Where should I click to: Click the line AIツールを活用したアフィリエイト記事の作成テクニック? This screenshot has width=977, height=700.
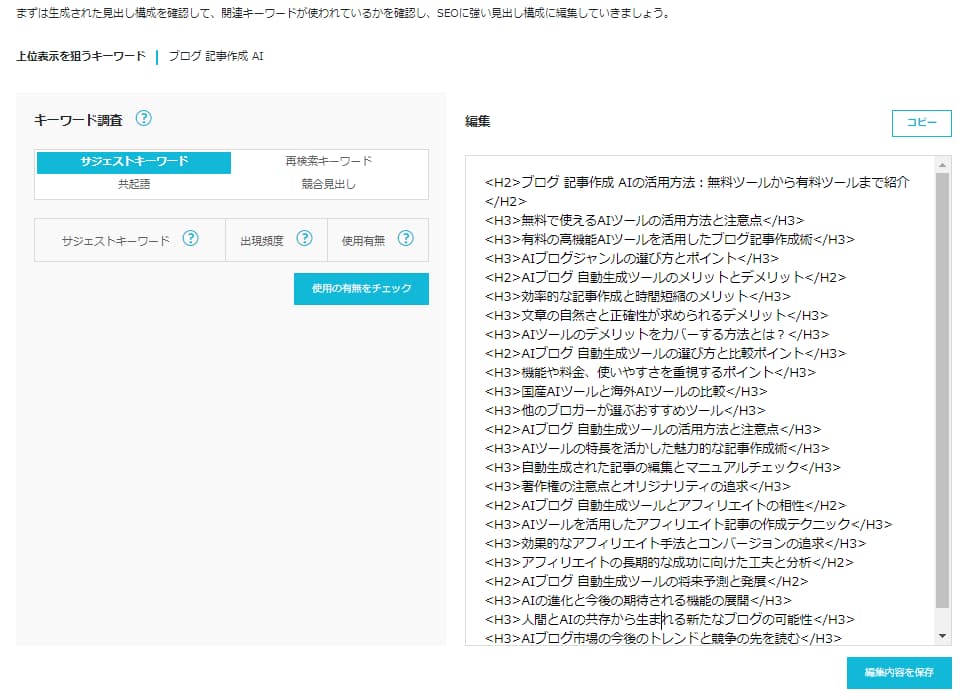click(689, 525)
